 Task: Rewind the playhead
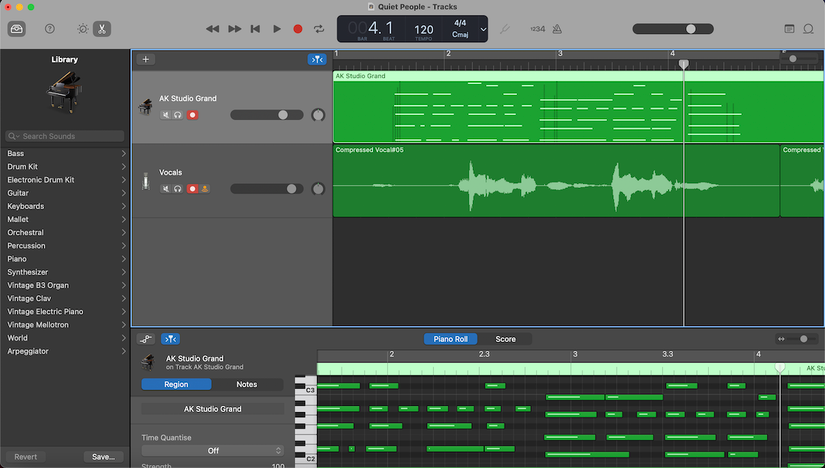click(x=213, y=29)
